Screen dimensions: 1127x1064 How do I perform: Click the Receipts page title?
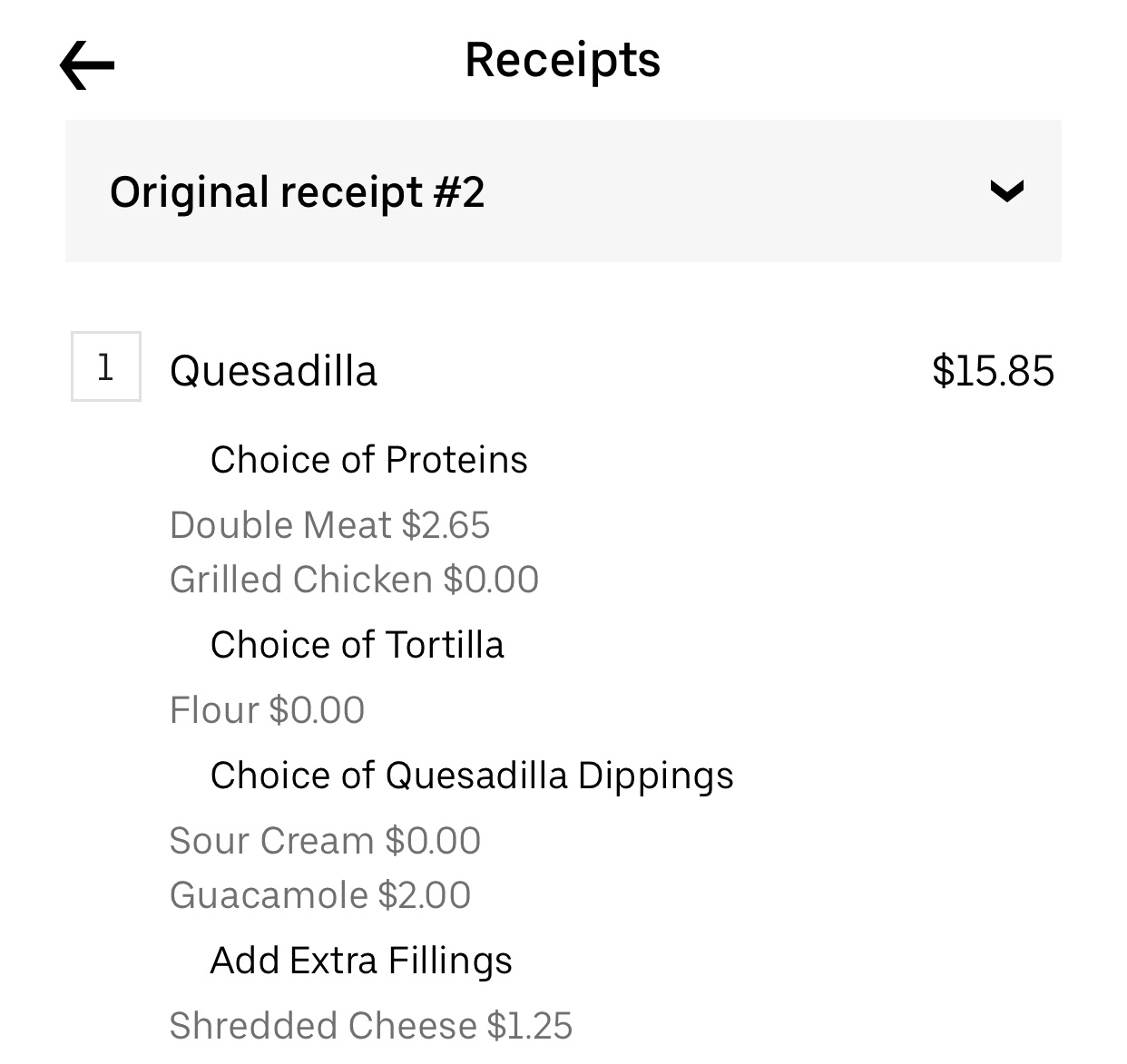tap(563, 60)
